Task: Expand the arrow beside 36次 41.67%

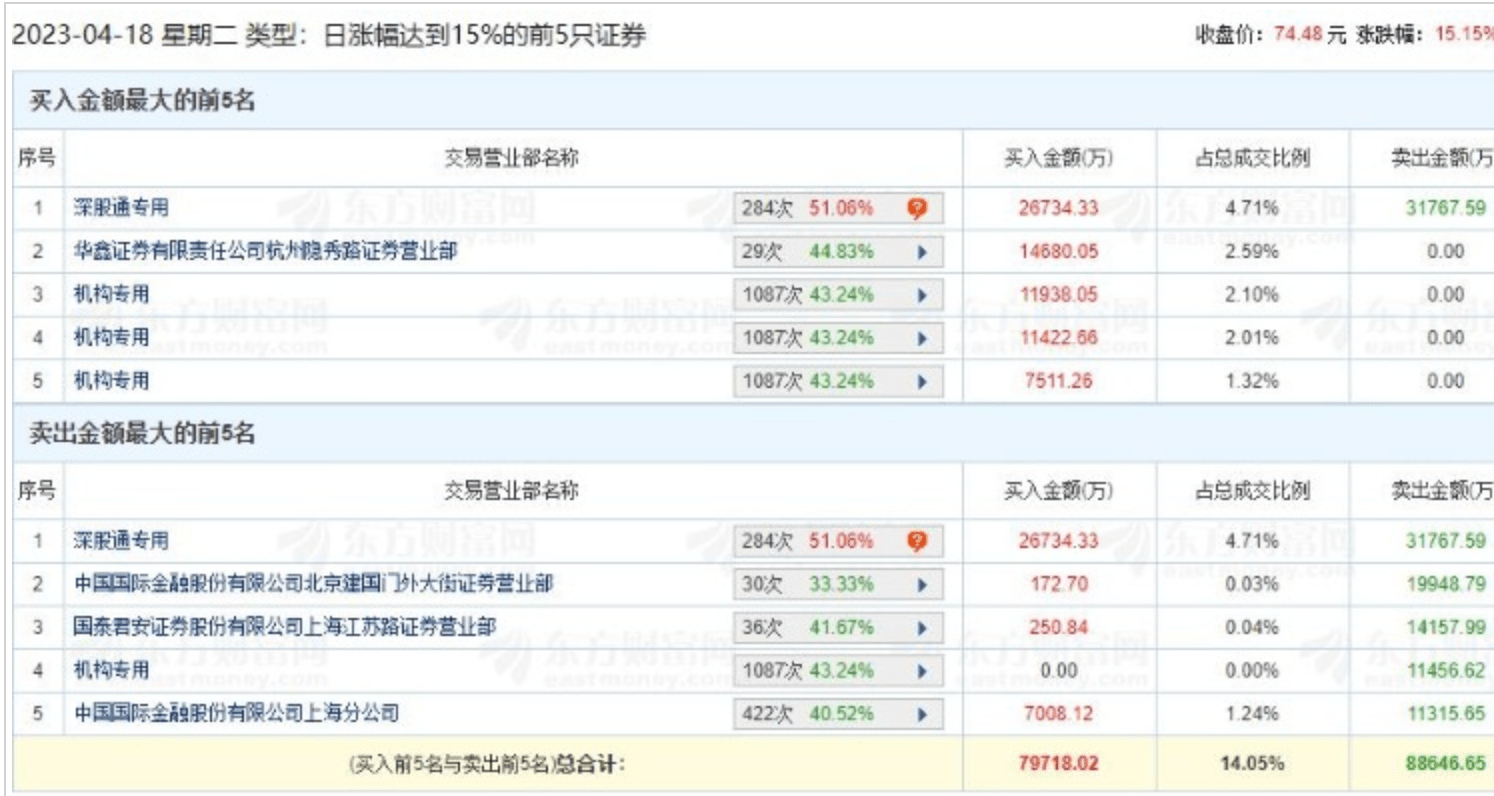Action: [922, 628]
